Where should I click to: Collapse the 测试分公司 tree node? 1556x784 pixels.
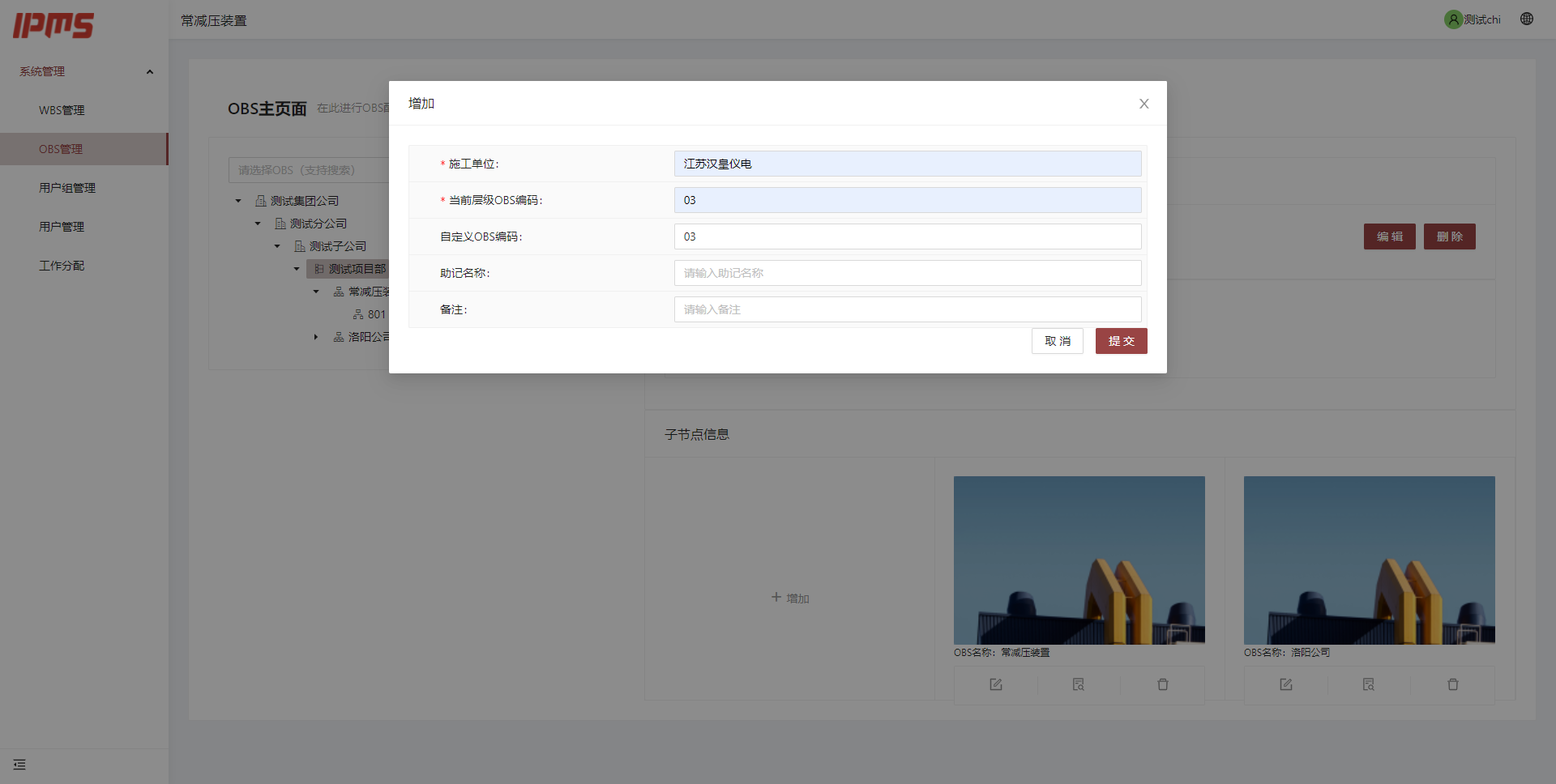258,224
